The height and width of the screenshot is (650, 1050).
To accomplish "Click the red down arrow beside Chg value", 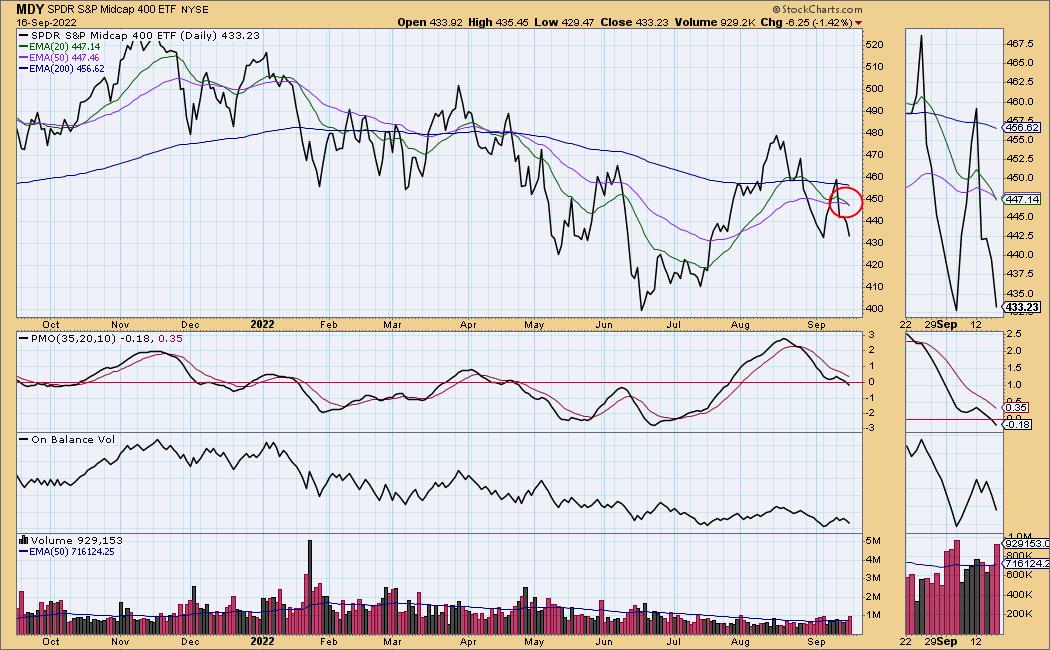I will pos(858,23).
